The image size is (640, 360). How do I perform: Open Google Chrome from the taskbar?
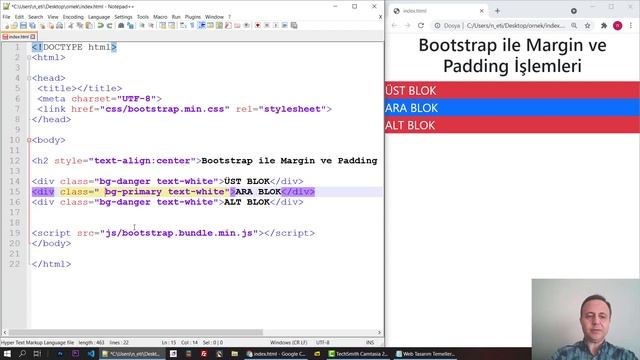(276, 354)
